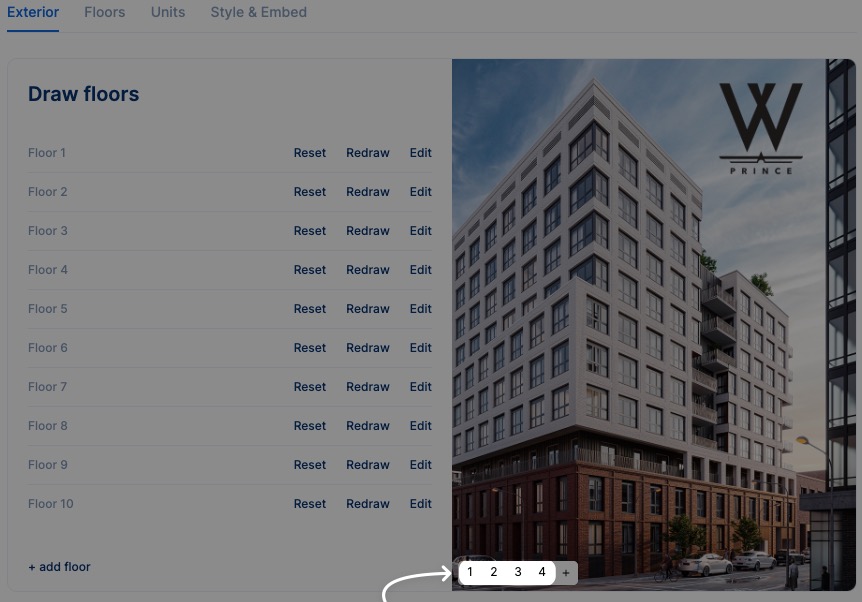
Task: Redraw Floor 1
Action: pos(368,153)
